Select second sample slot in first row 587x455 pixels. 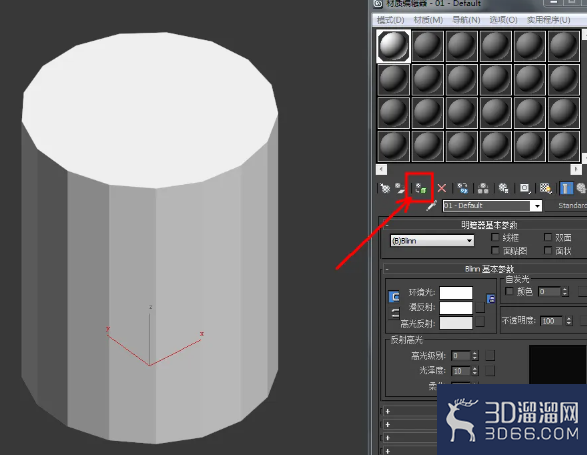click(x=428, y=46)
